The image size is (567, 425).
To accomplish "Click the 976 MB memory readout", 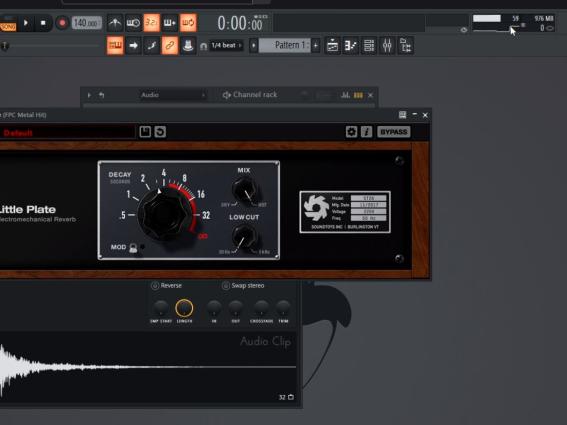I will point(544,18).
